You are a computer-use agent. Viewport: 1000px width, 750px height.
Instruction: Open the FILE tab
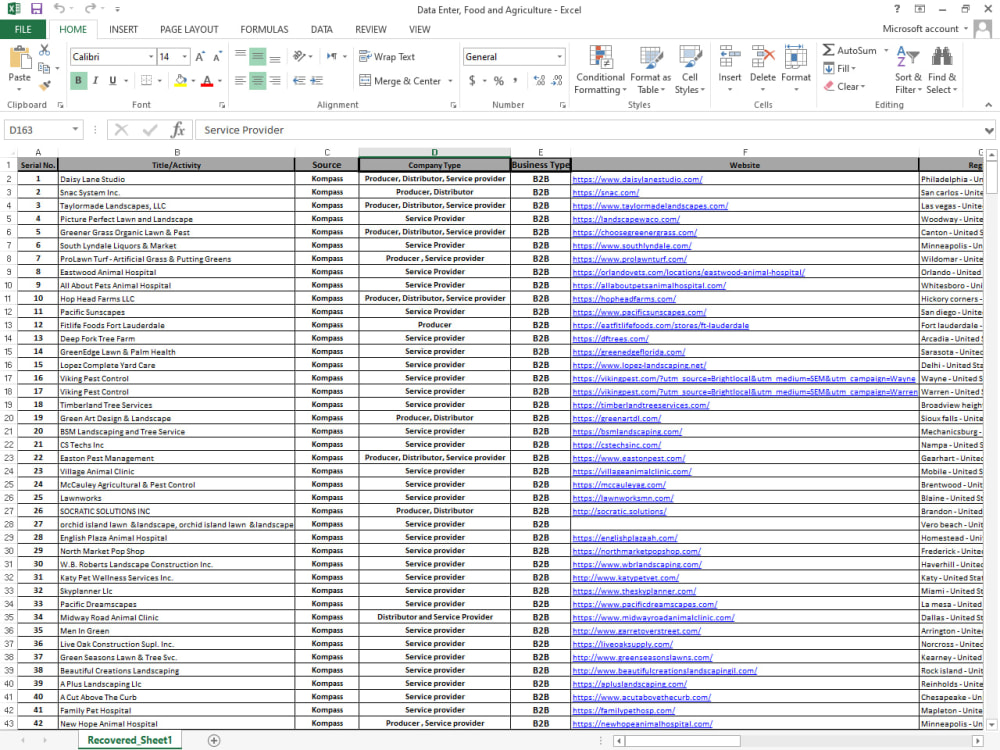[x=23, y=29]
